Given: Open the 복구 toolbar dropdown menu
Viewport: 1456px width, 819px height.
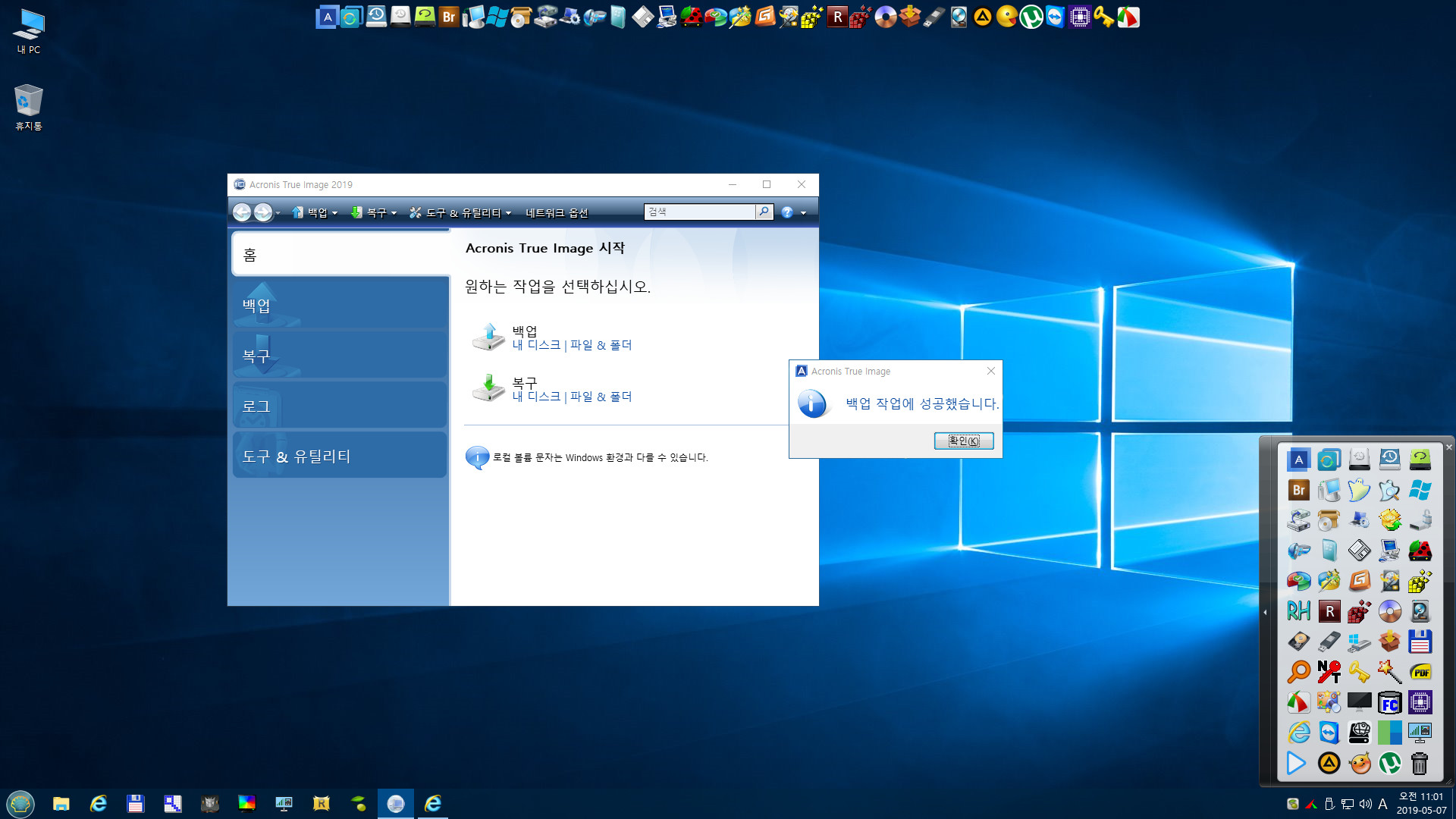Looking at the screenshot, I should 375,212.
